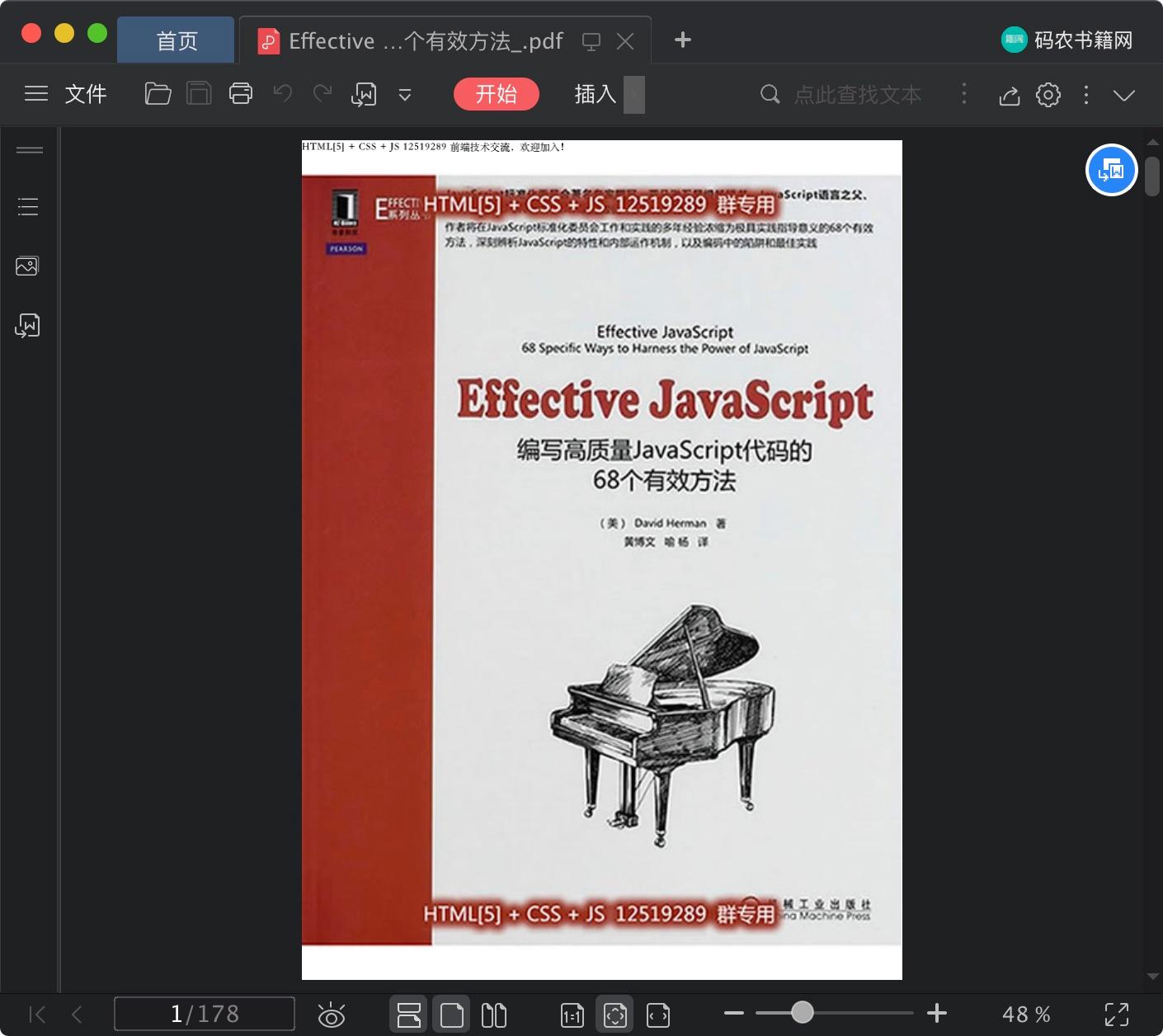
Task: Select the 开始 ribbon tab
Action: pos(497,94)
